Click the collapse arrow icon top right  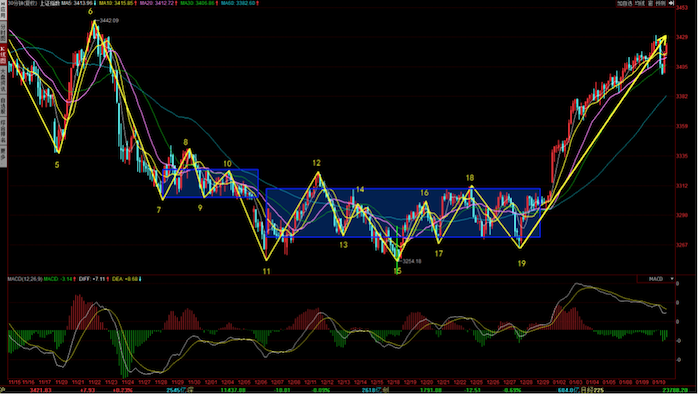pyautogui.click(x=671, y=3)
